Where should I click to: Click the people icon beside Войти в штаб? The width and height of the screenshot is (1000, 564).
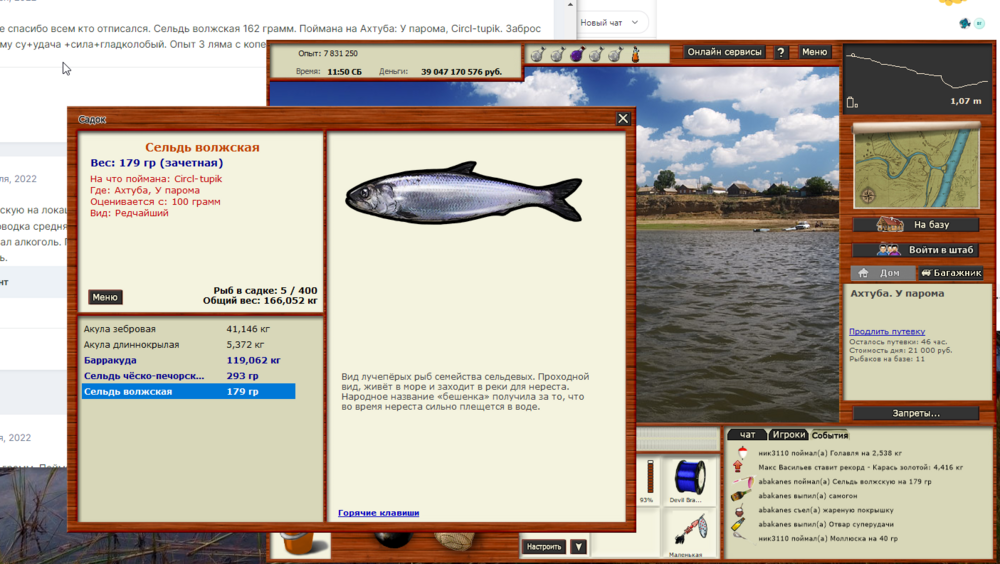(888, 249)
